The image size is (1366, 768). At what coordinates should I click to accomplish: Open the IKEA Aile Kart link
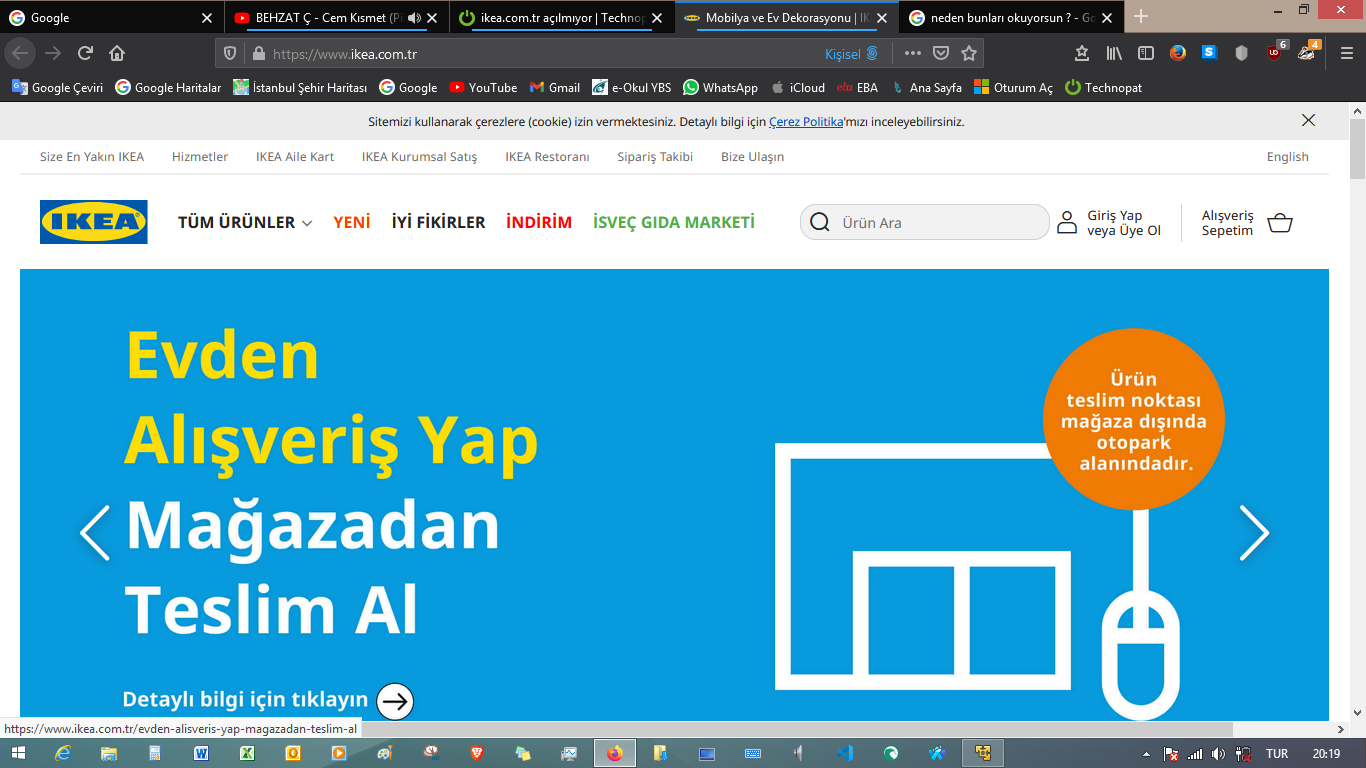[295, 157]
